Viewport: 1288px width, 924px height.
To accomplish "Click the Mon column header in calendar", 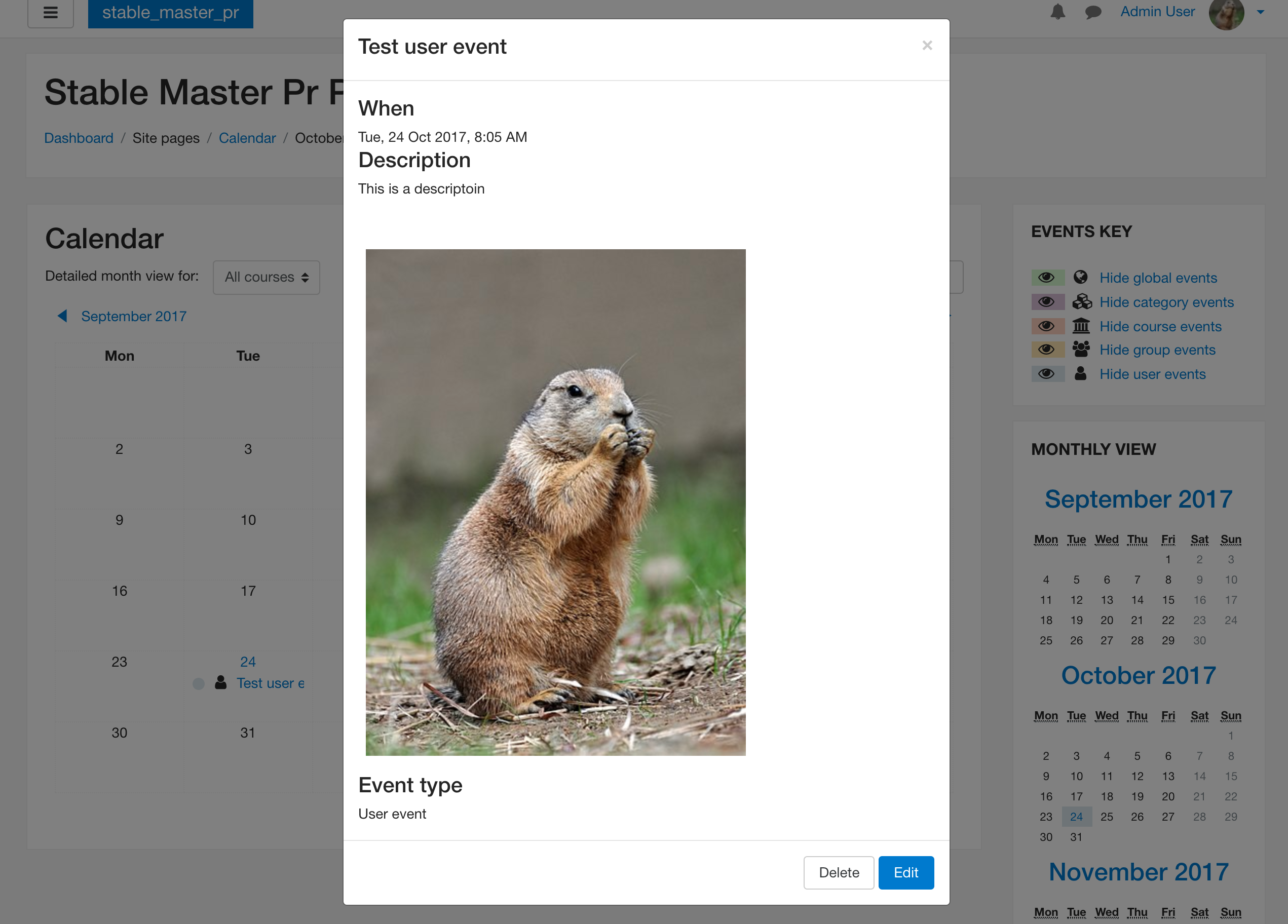I will click(119, 356).
